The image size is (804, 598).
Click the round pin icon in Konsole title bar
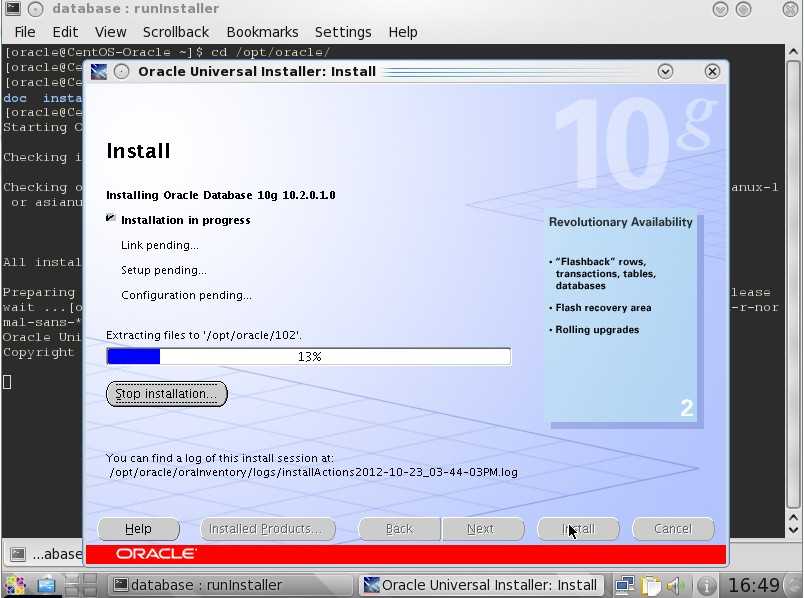tap(35, 8)
